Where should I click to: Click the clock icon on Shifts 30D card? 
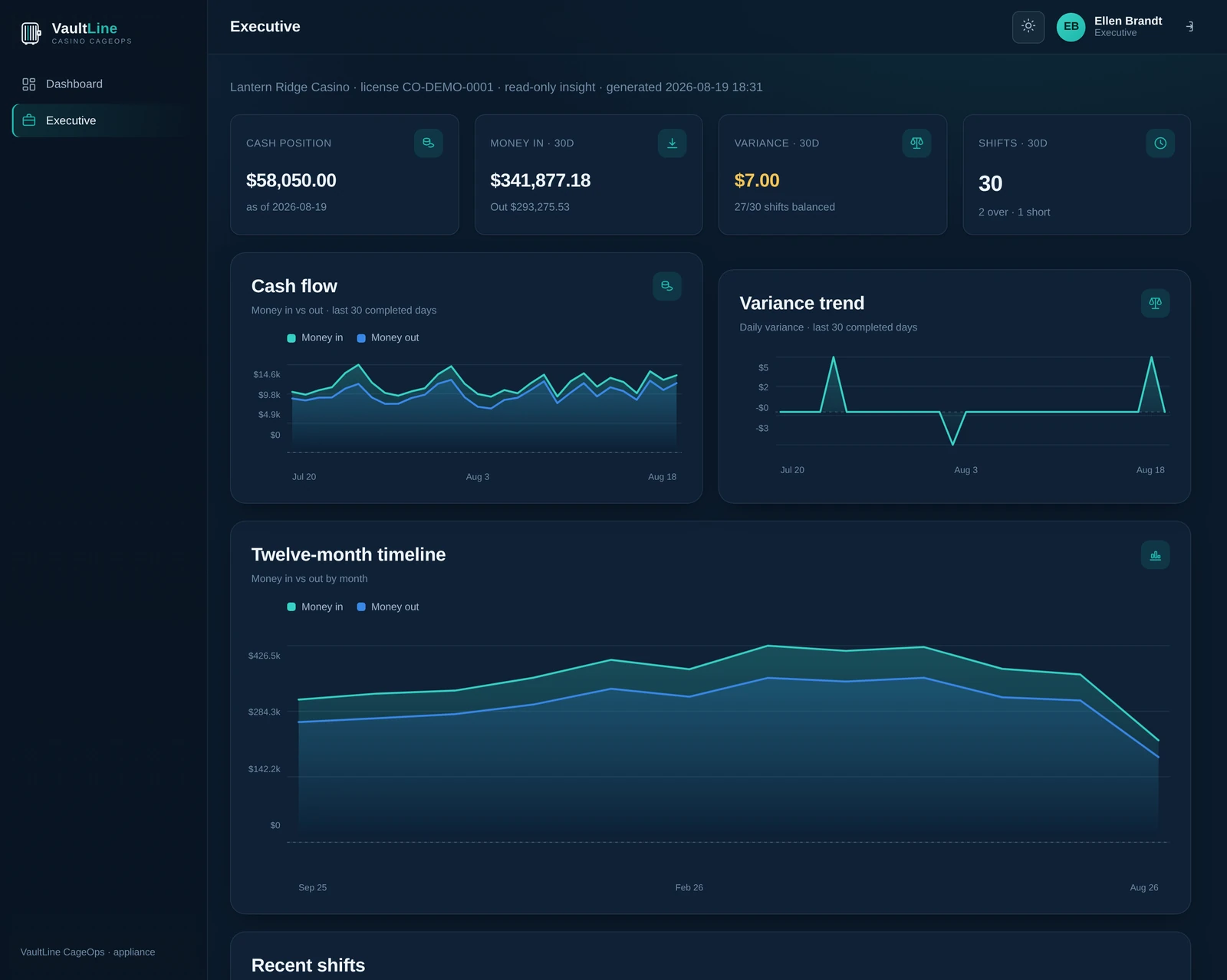pyautogui.click(x=1160, y=143)
